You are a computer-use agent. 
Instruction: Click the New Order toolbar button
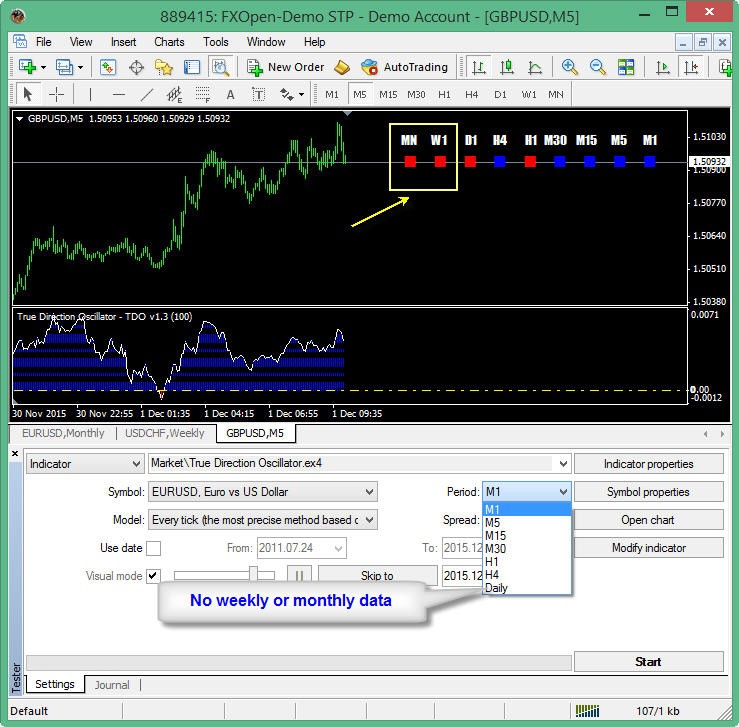tap(285, 67)
